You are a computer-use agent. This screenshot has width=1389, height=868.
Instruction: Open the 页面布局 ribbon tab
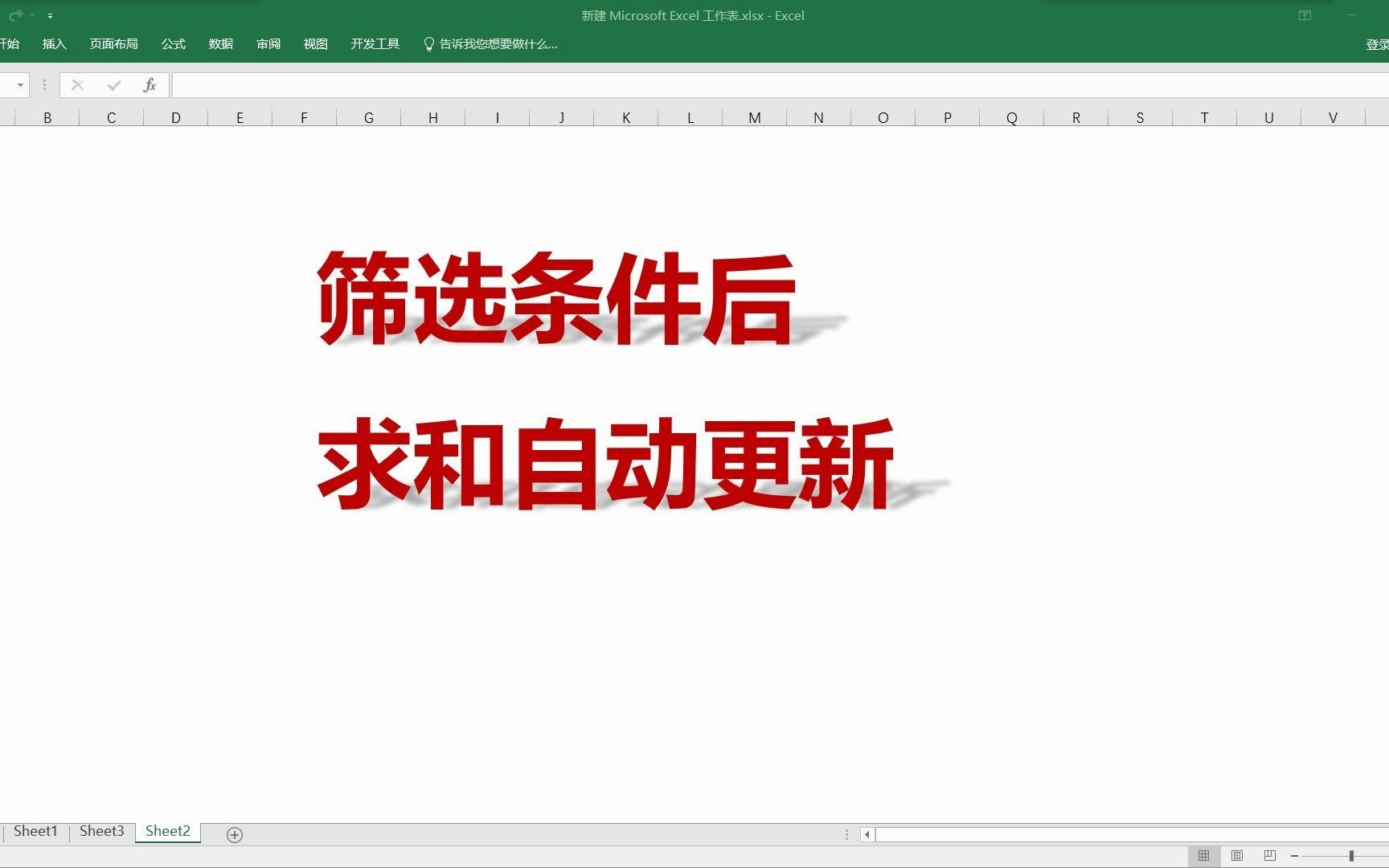coord(113,44)
